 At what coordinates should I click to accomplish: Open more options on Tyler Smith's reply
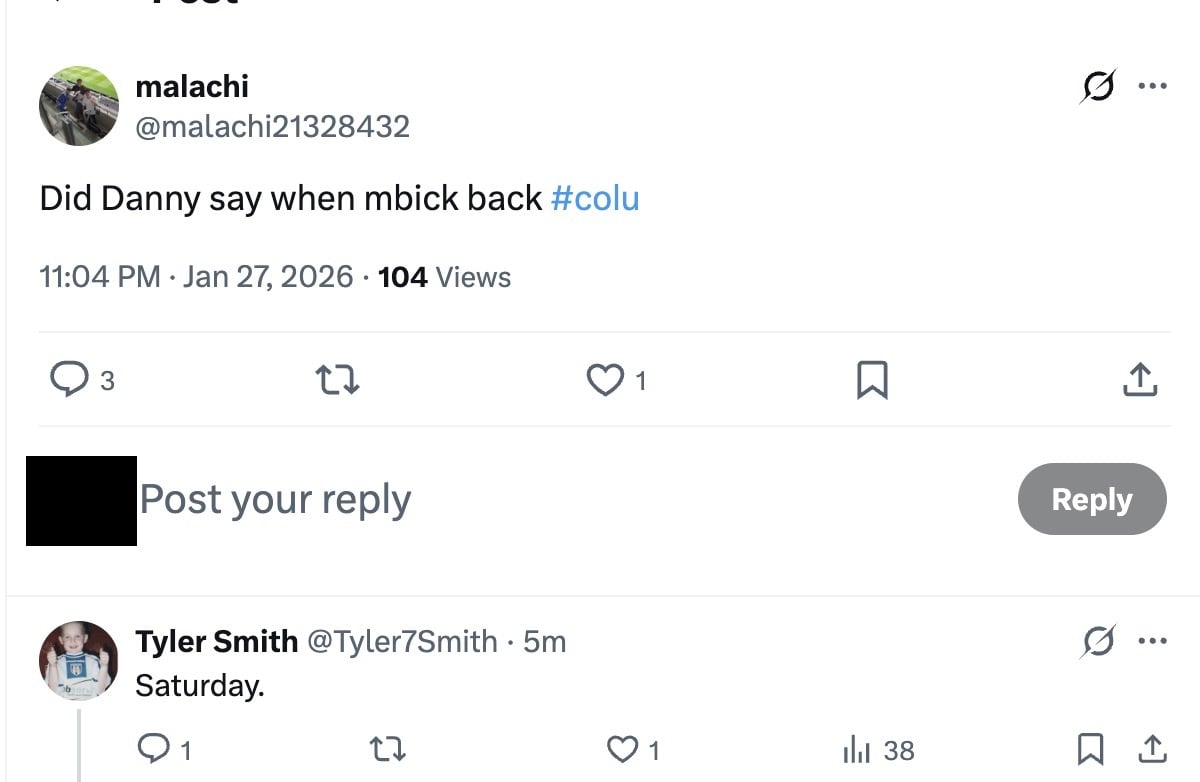[x=1152, y=641]
